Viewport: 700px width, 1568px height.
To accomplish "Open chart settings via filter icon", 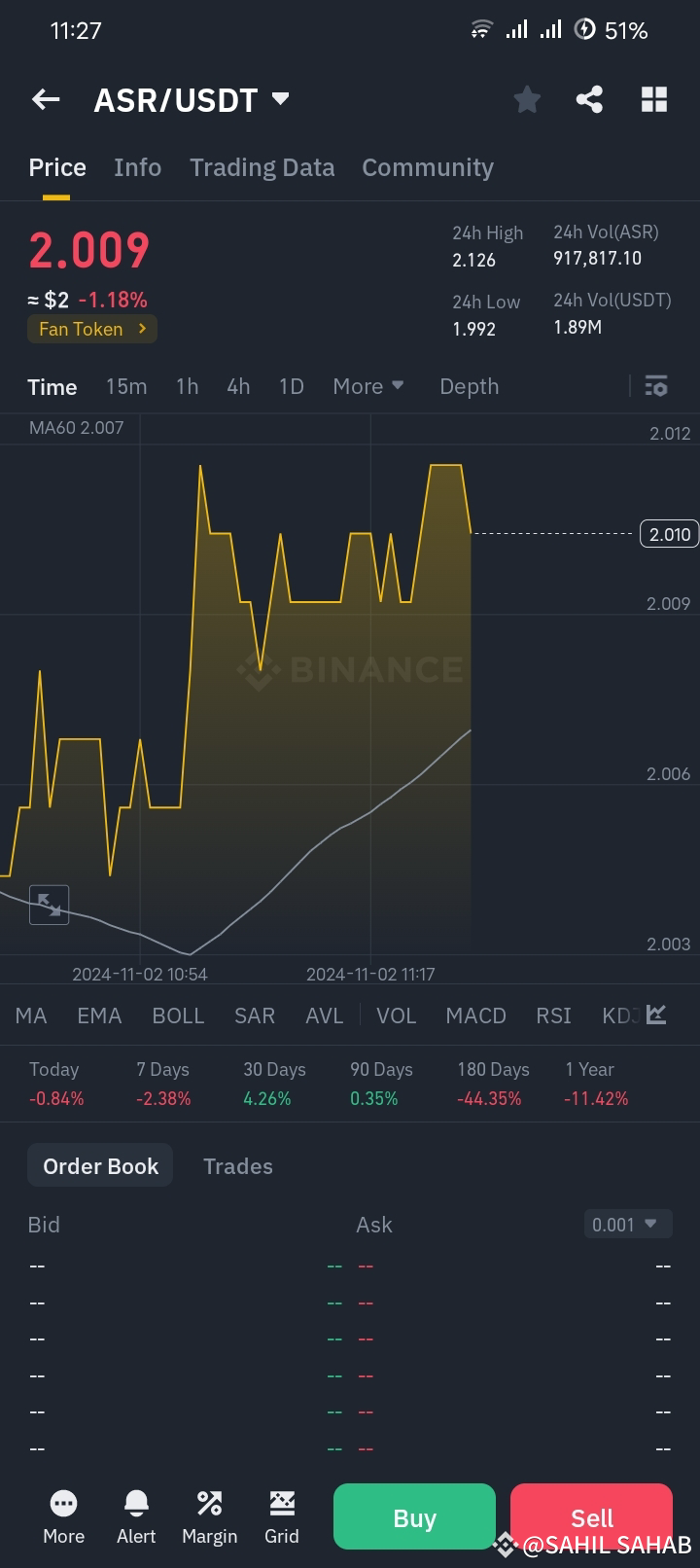I will [x=656, y=386].
